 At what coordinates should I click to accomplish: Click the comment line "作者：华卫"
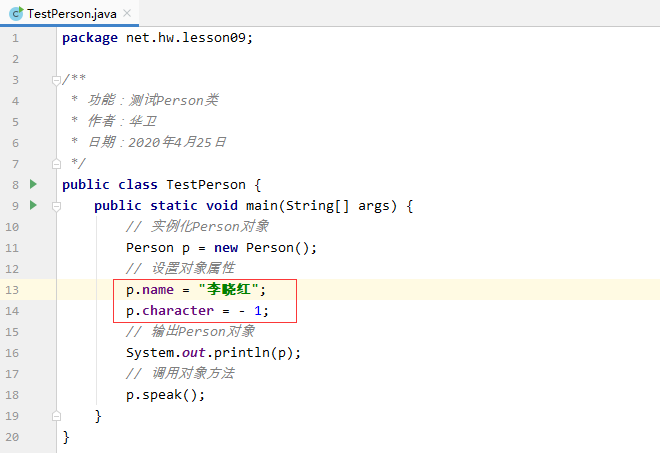point(122,121)
